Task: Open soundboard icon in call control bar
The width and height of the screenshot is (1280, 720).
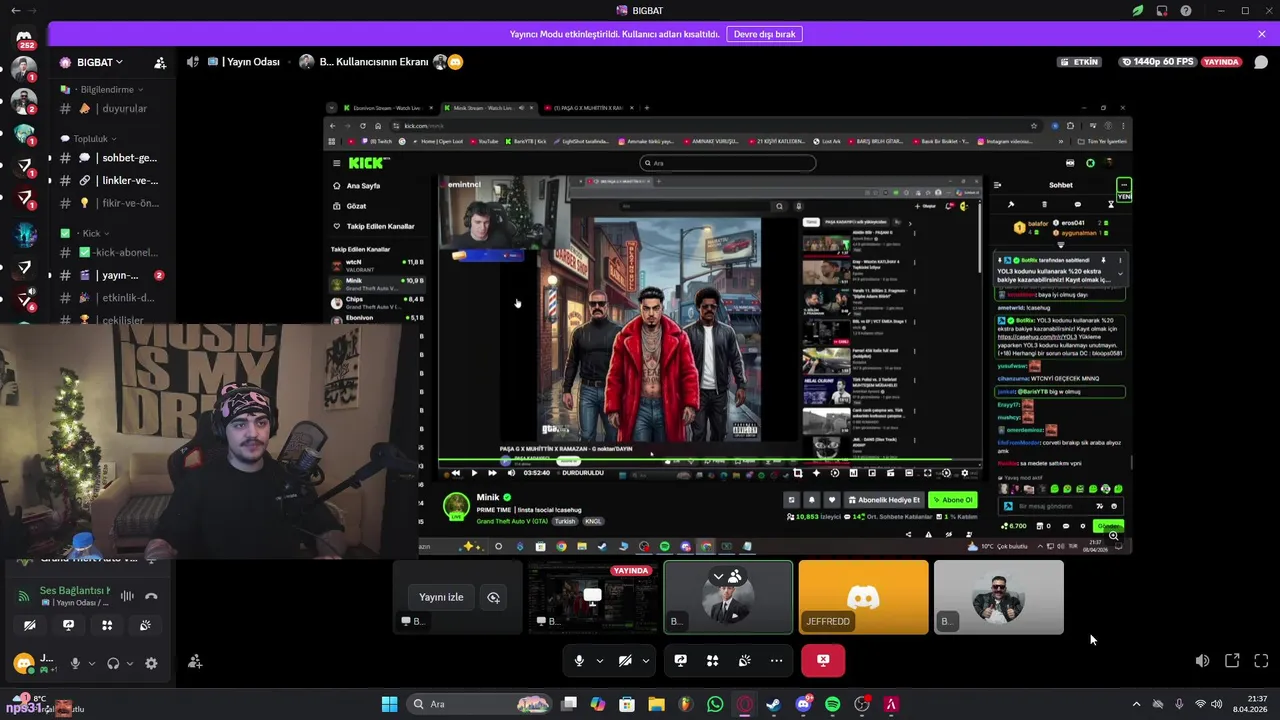Action: pyautogui.click(x=745, y=660)
